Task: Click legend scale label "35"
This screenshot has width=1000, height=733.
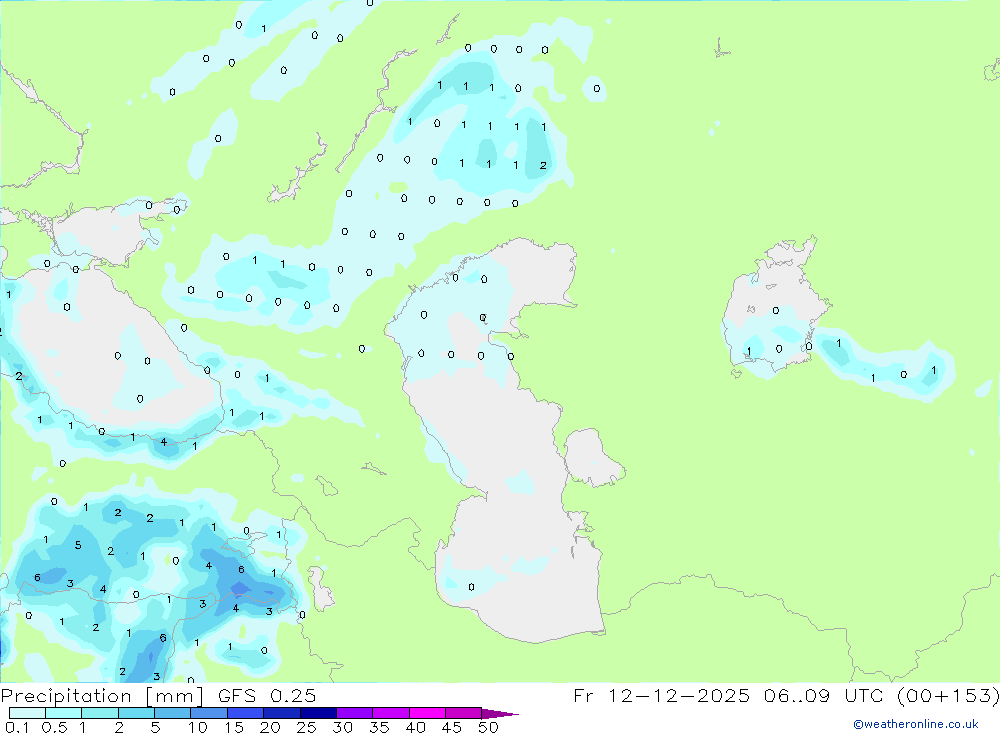Action: 379,727
